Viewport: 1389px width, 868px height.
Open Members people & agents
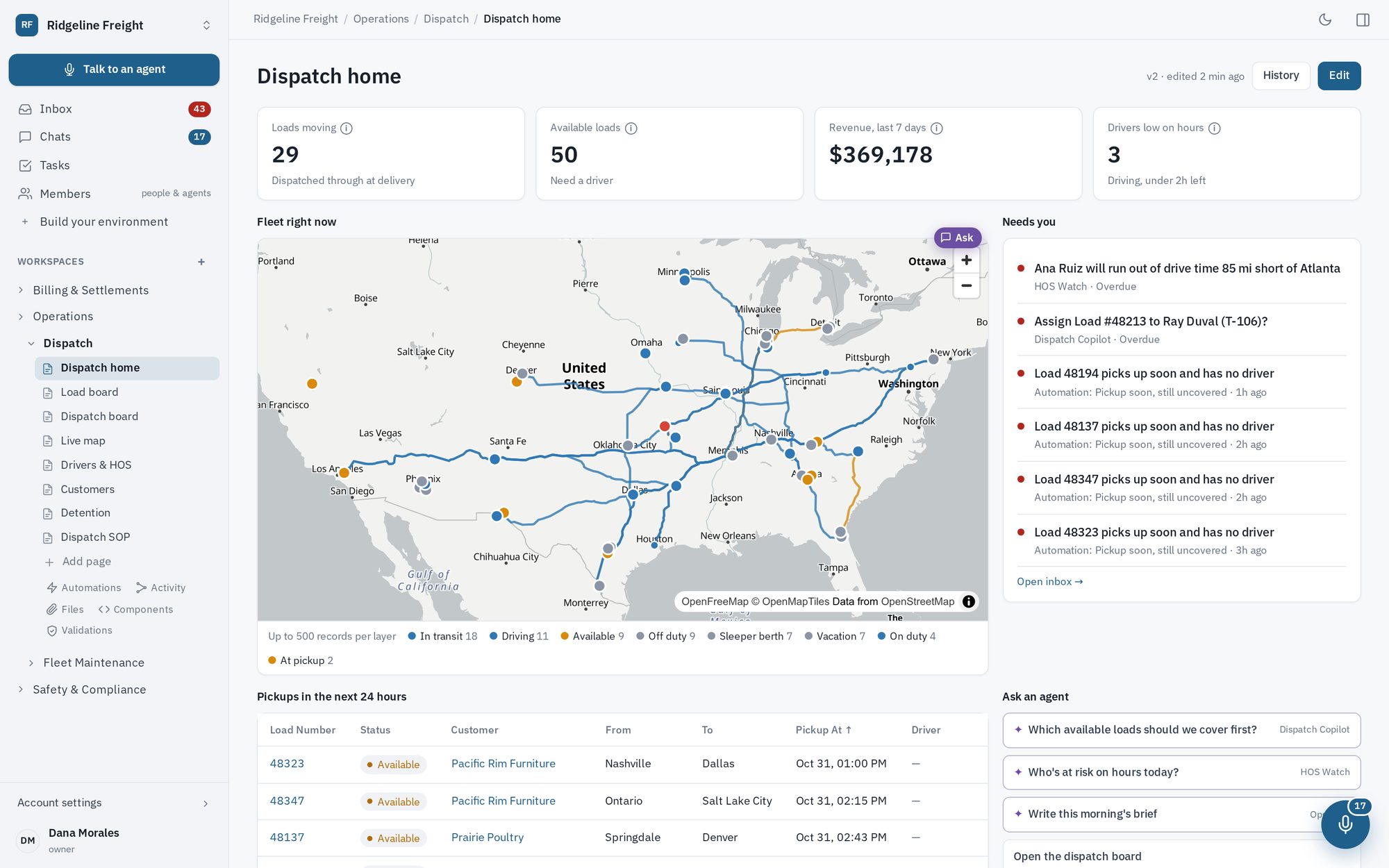click(114, 194)
